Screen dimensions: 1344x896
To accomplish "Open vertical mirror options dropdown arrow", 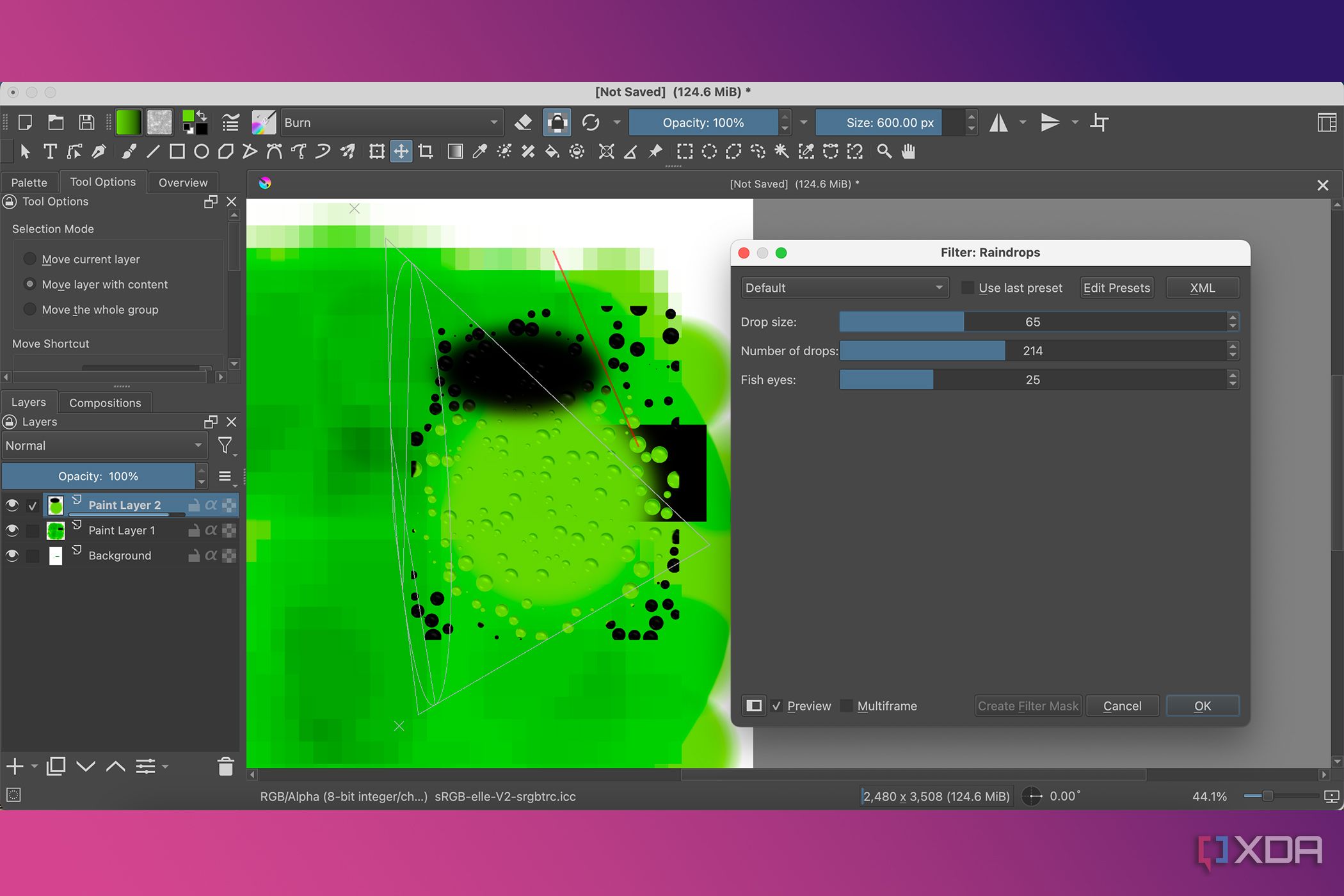I will [1075, 122].
